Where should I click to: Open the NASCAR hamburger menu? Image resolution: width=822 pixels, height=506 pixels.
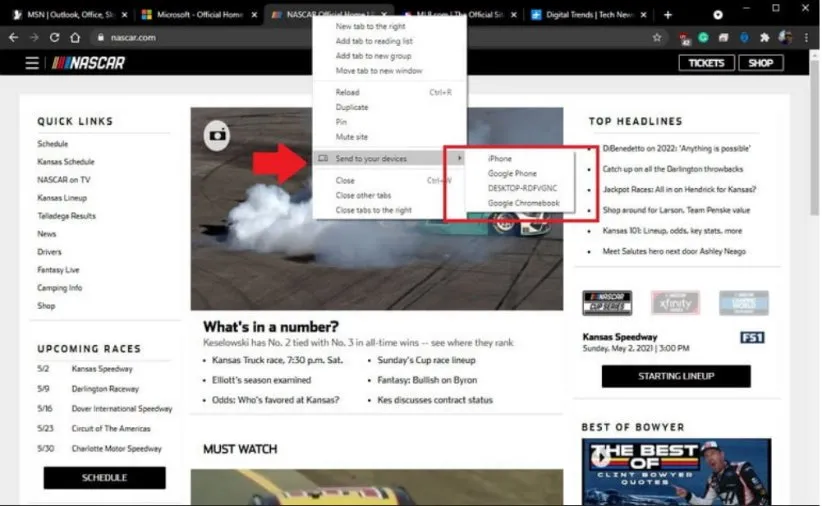32,63
